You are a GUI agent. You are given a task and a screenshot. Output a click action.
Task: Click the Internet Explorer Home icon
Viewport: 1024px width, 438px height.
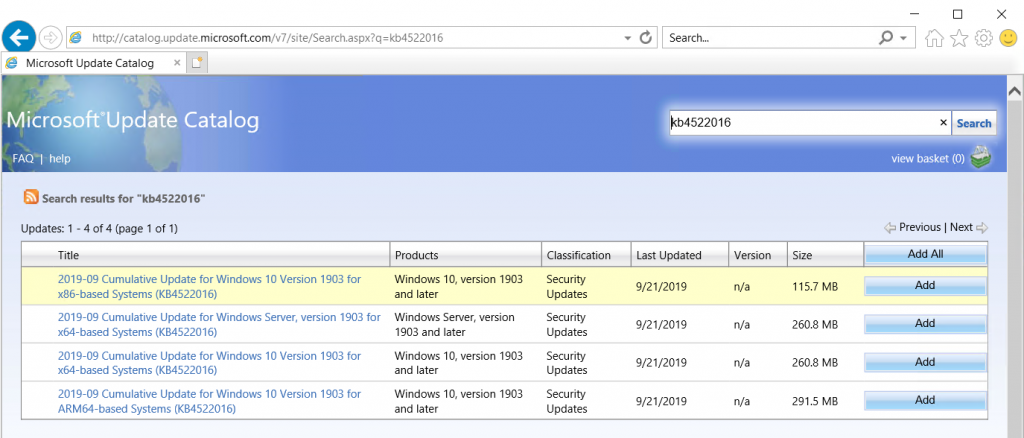coord(935,38)
